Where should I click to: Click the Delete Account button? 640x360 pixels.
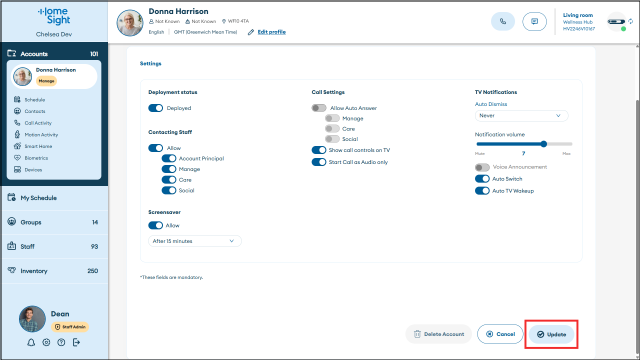click(439, 334)
